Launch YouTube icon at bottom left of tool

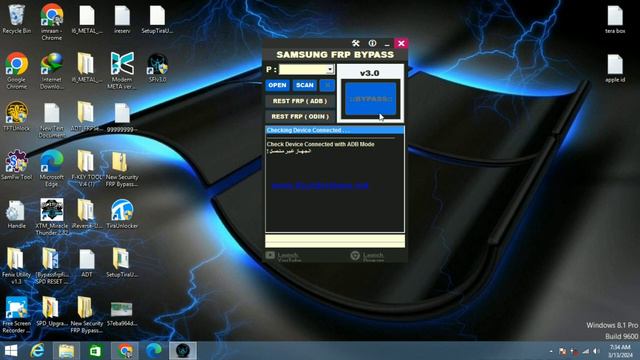pyautogui.click(x=270, y=256)
